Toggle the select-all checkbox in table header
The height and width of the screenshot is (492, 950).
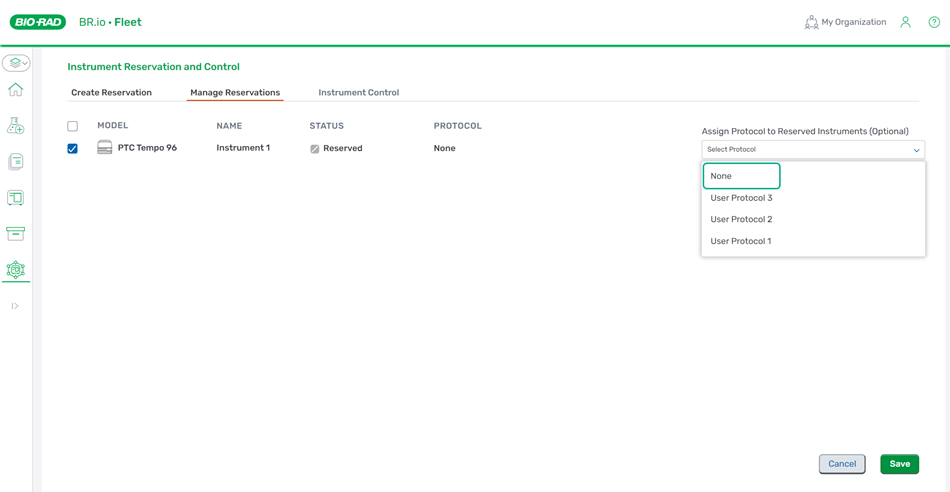coord(72,126)
